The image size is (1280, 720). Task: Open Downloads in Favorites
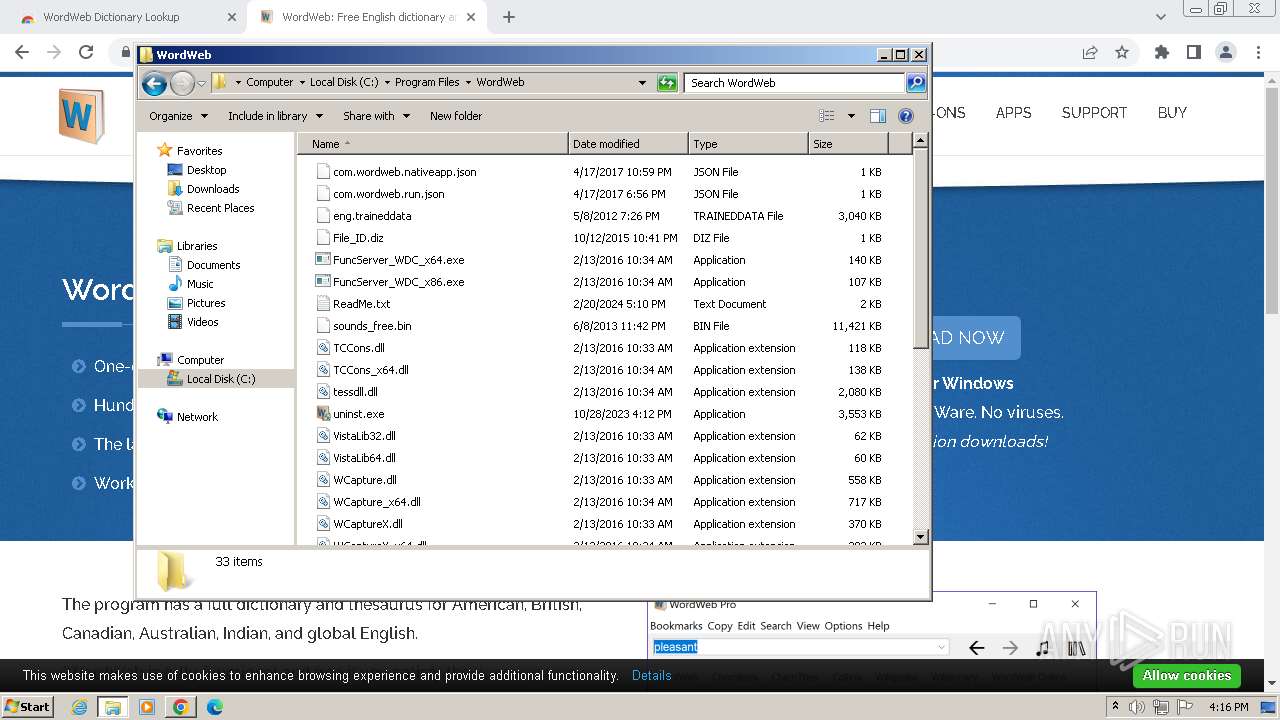coord(213,189)
